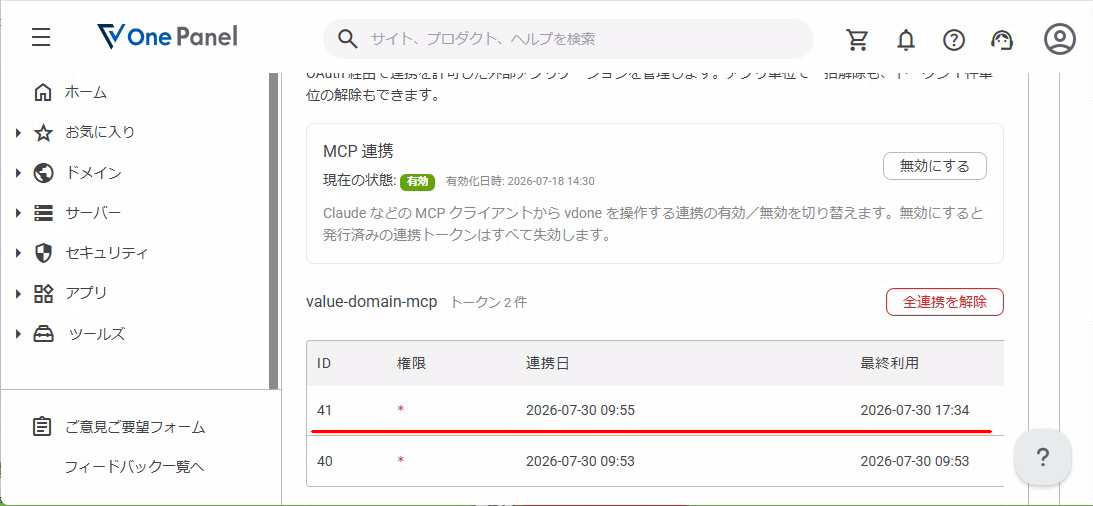The width and height of the screenshot is (1093, 506).
Task: Click the 有効 status badge
Action: (418, 181)
